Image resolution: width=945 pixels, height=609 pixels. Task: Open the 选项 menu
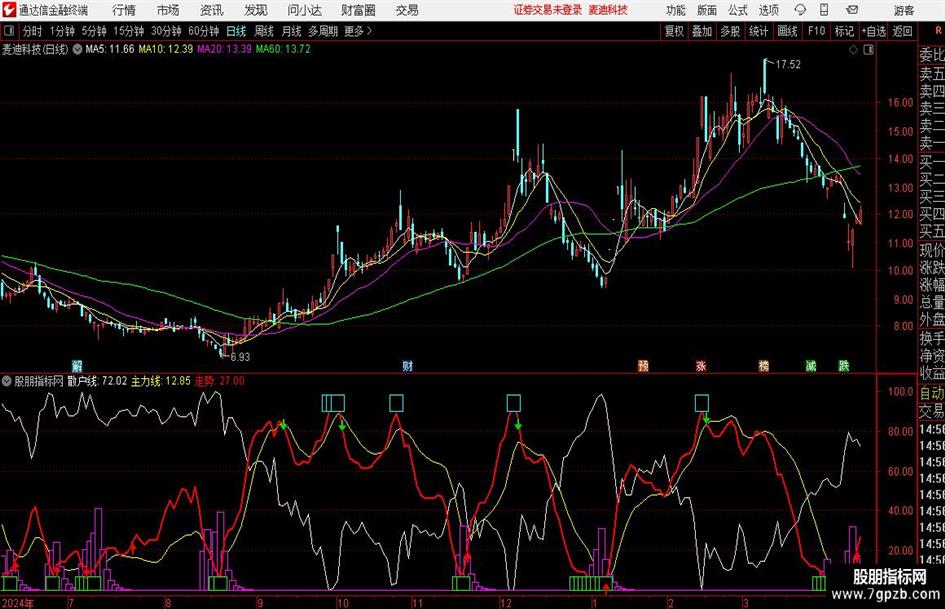point(768,10)
